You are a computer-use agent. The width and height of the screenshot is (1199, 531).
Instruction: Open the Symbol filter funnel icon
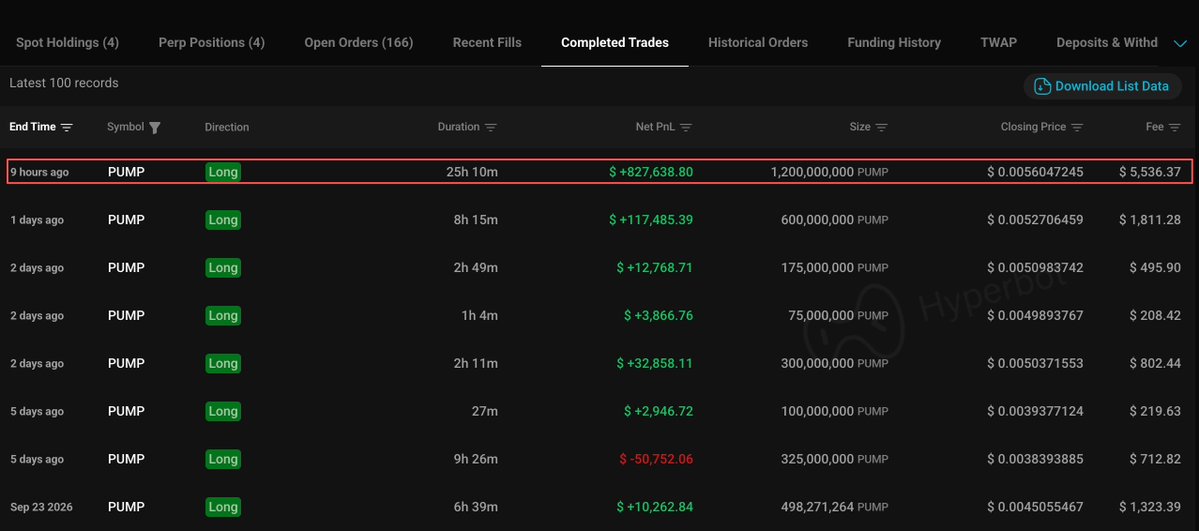pos(154,128)
